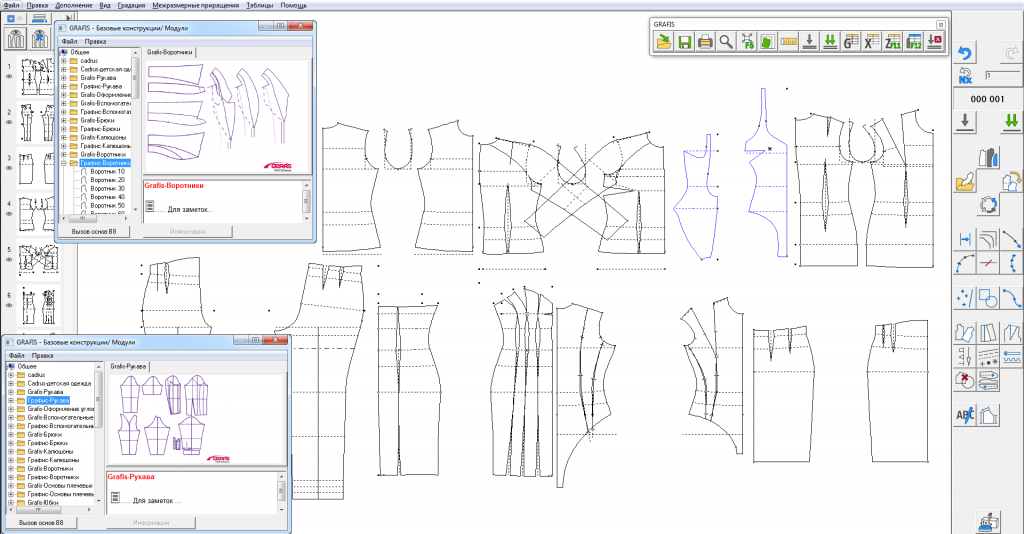
Task: Click the Save icon in GRAFIS toolbar
Action: pos(685,42)
